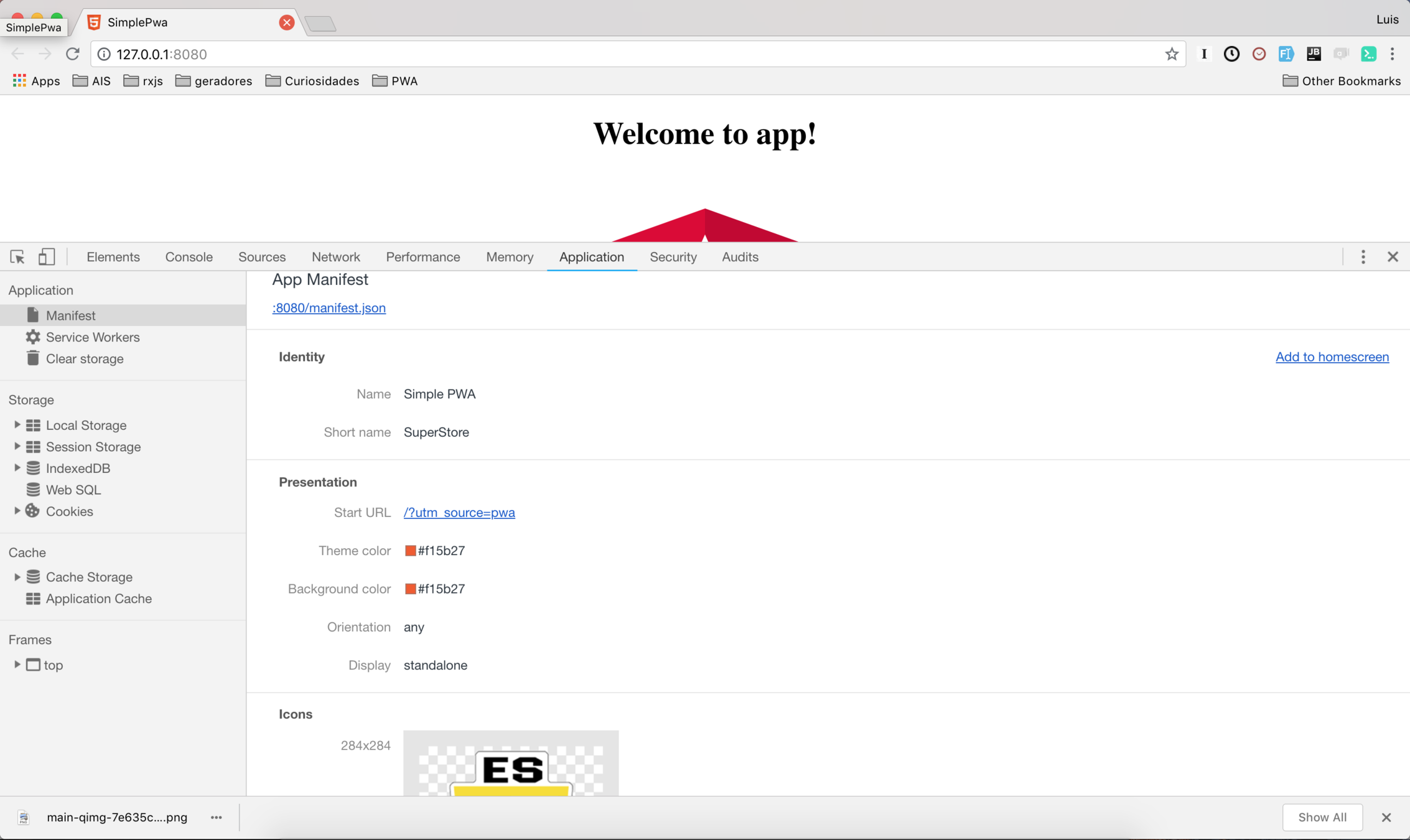Screen dimensions: 1410x840
Task: Select Service Workers in sidebar
Action: pos(92,337)
